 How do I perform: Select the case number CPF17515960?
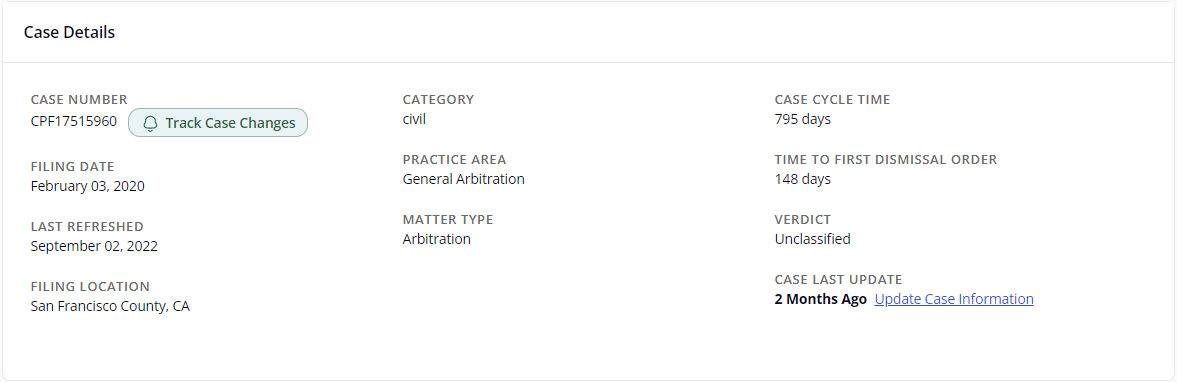click(74, 121)
